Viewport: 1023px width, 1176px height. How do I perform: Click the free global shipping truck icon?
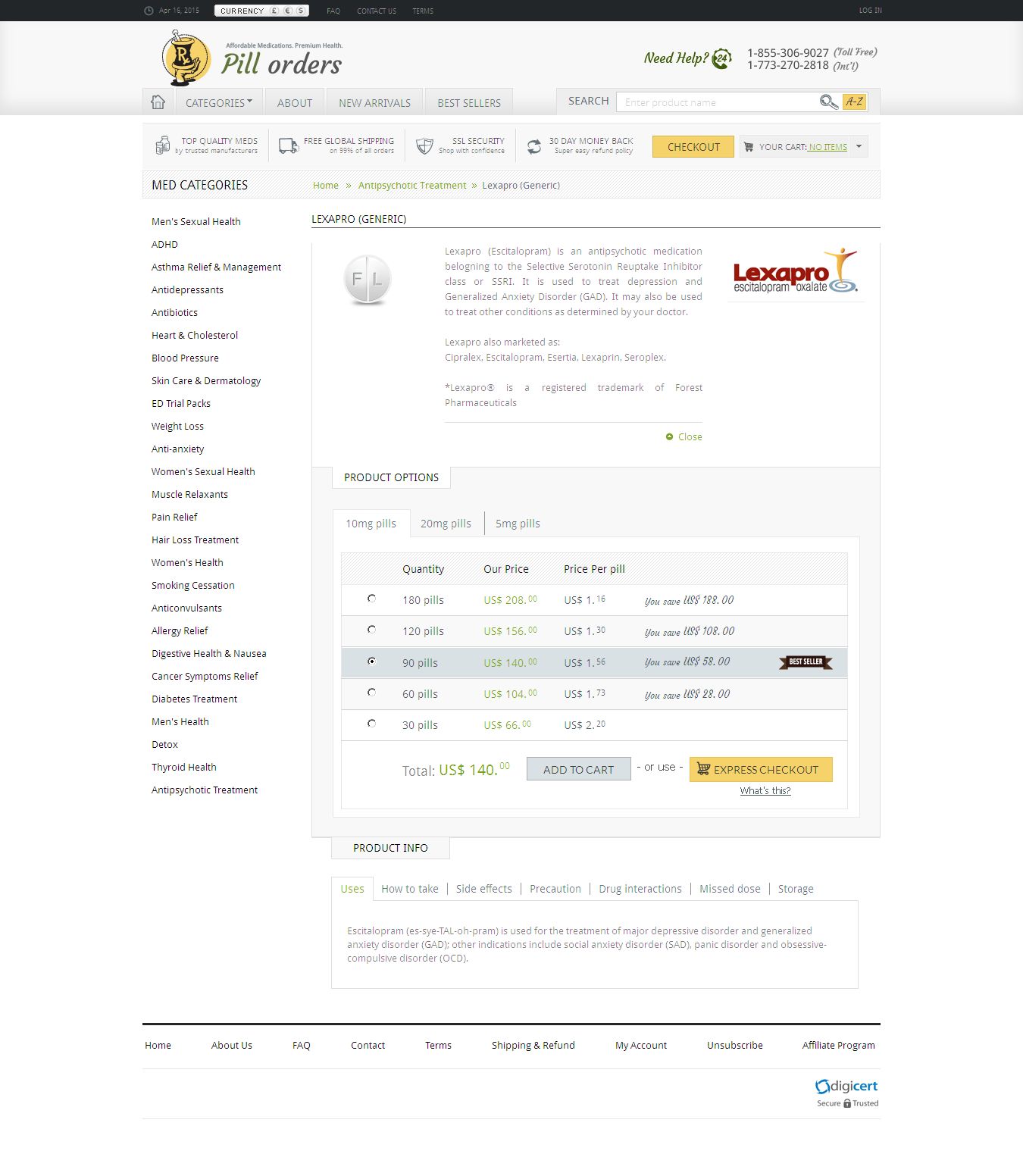click(288, 145)
